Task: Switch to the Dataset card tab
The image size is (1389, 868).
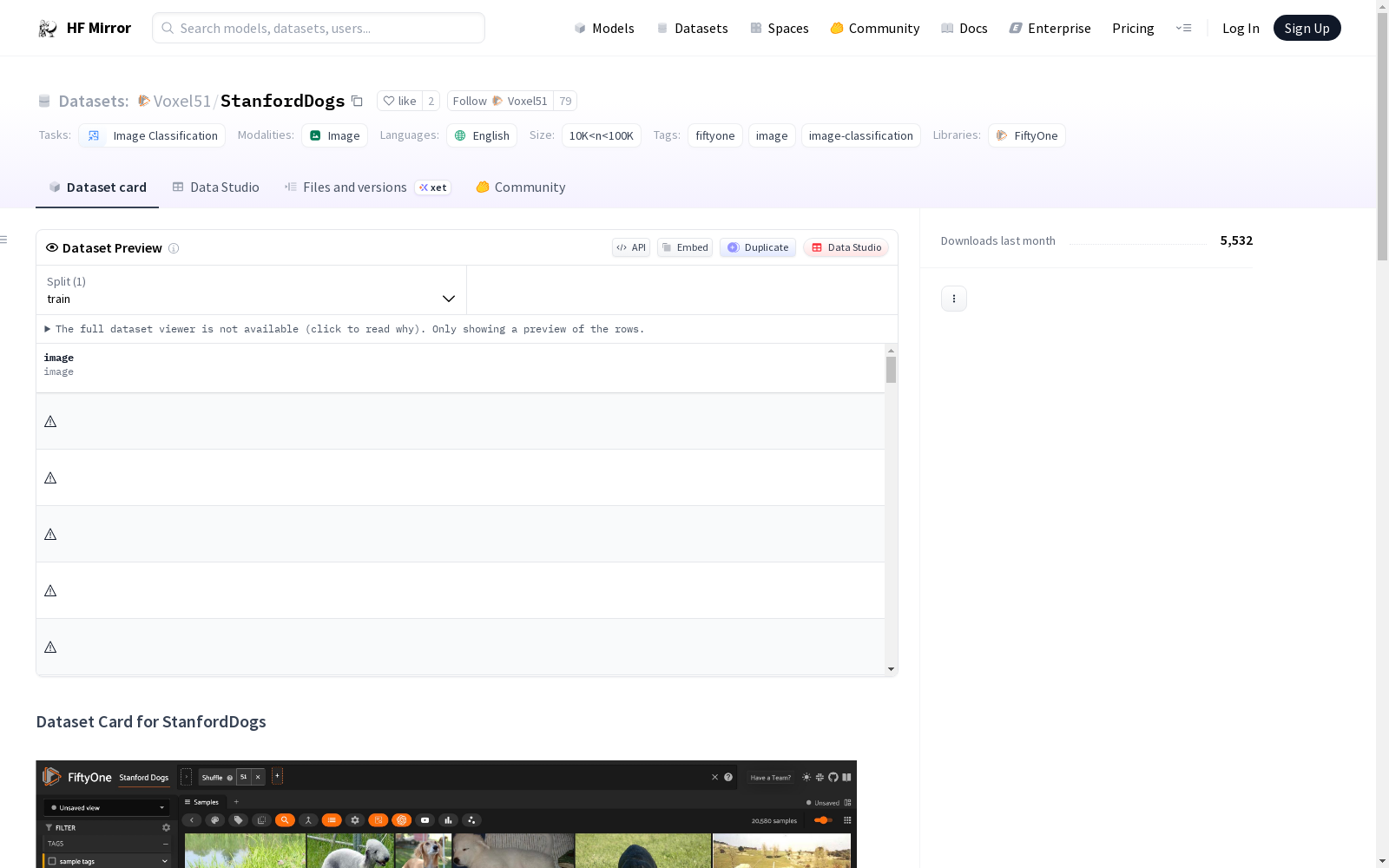Action: 97,187
